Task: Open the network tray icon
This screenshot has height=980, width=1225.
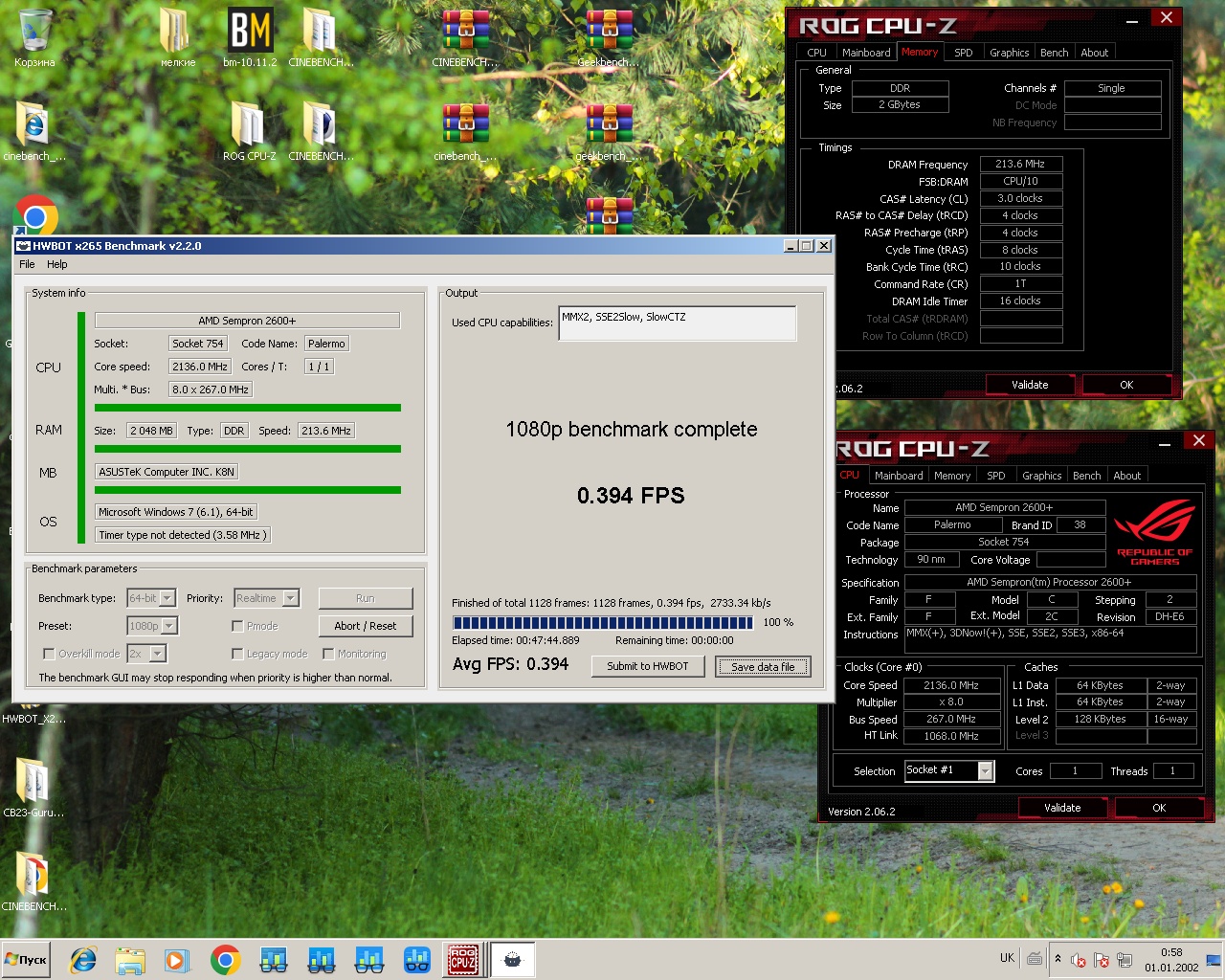Action: (1125, 959)
